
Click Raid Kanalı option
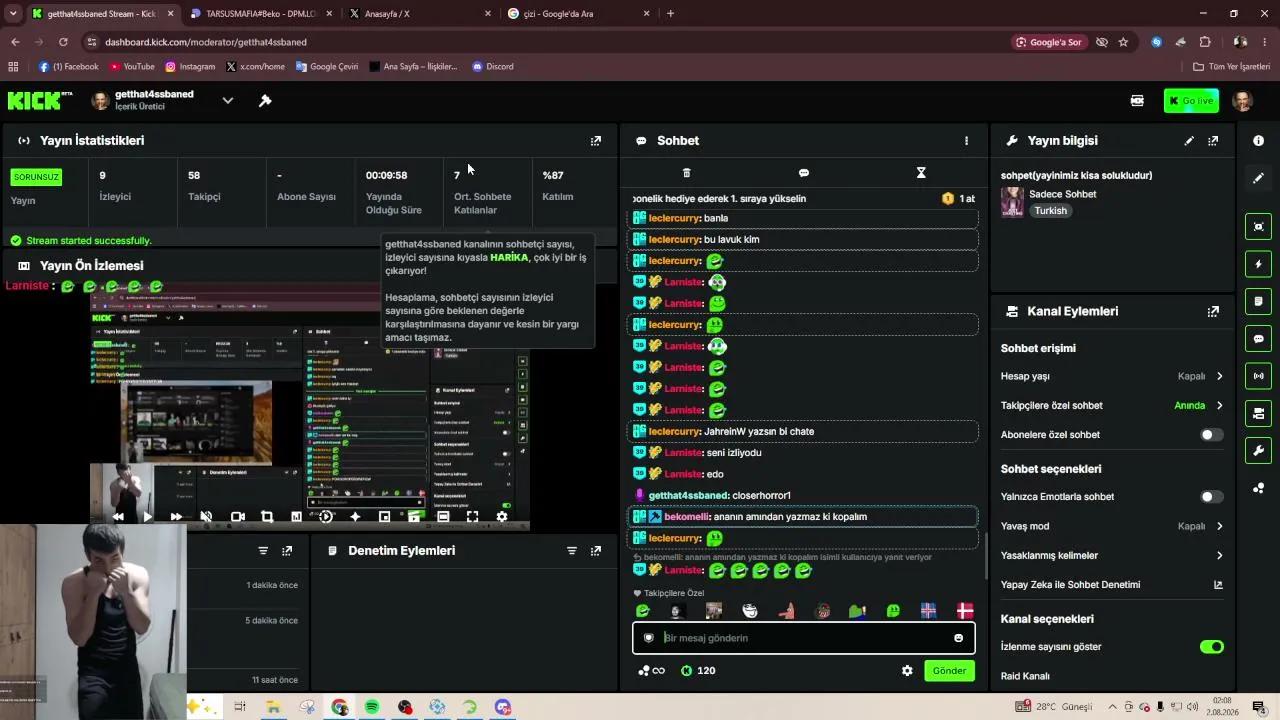pyautogui.click(x=1025, y=676)
